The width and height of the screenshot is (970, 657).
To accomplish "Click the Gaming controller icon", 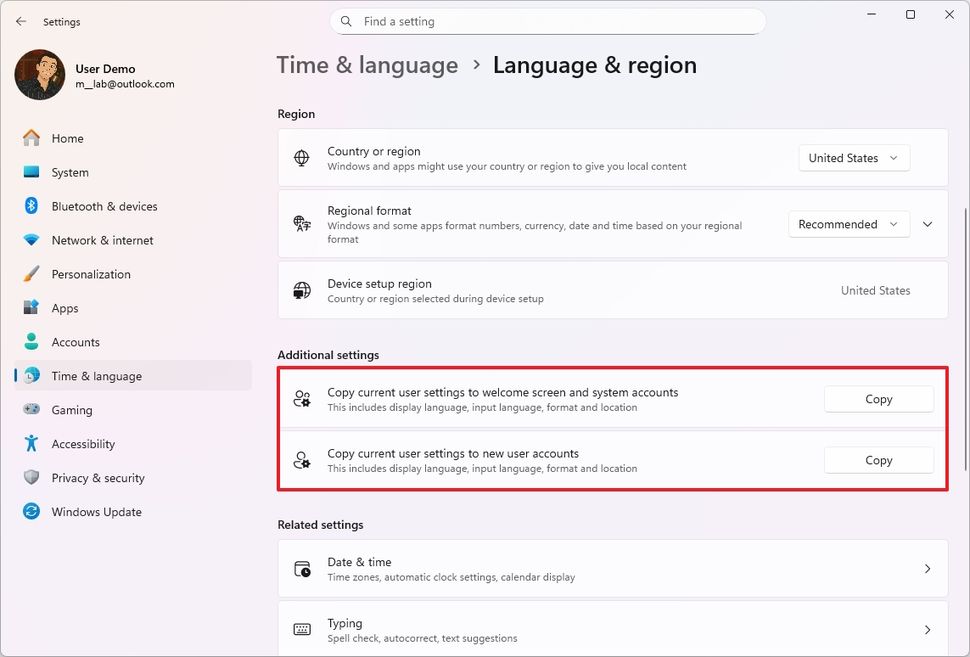I will point(31,410).
